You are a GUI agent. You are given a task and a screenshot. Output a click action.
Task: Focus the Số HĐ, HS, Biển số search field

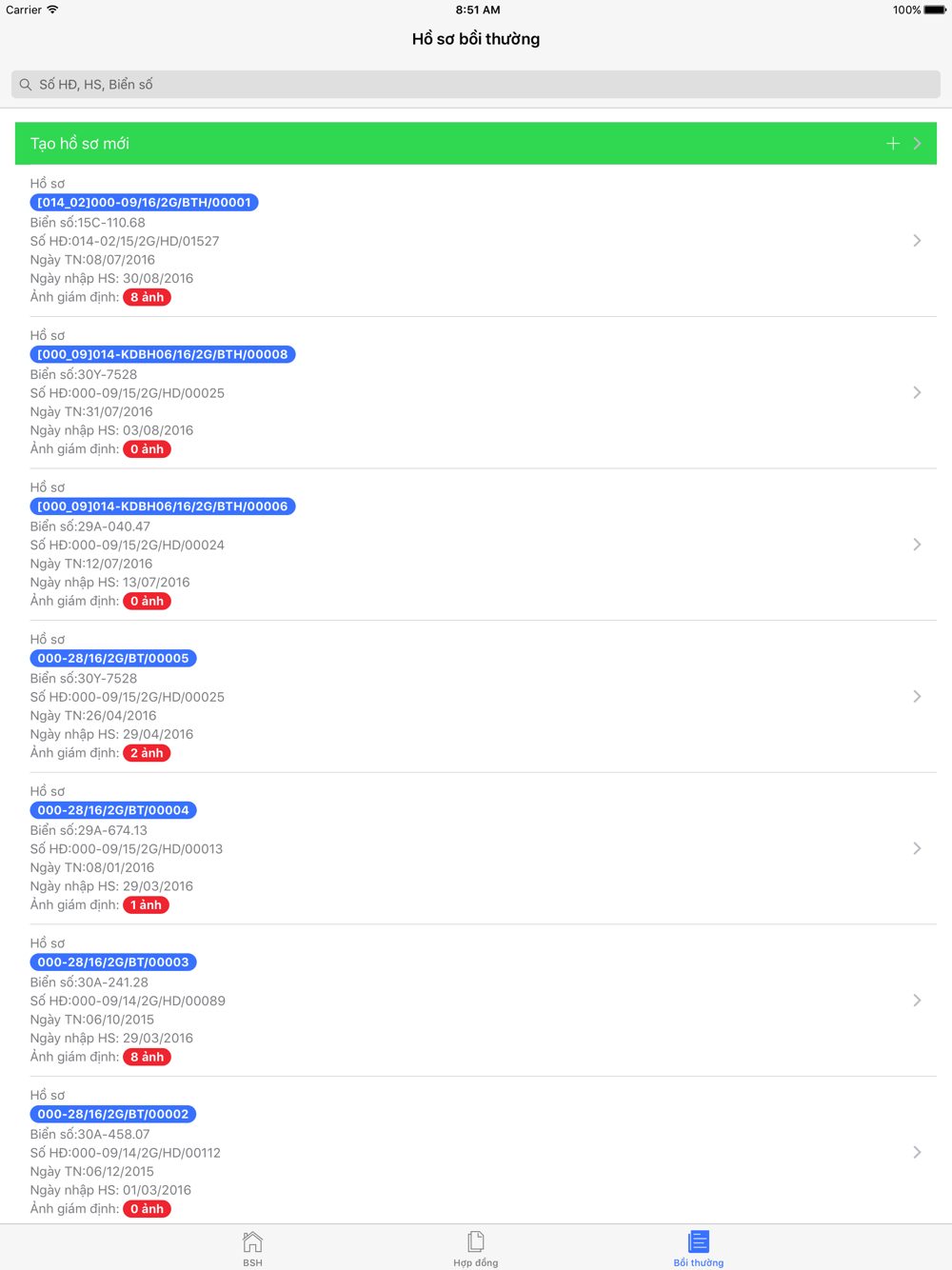click(476, 85)
